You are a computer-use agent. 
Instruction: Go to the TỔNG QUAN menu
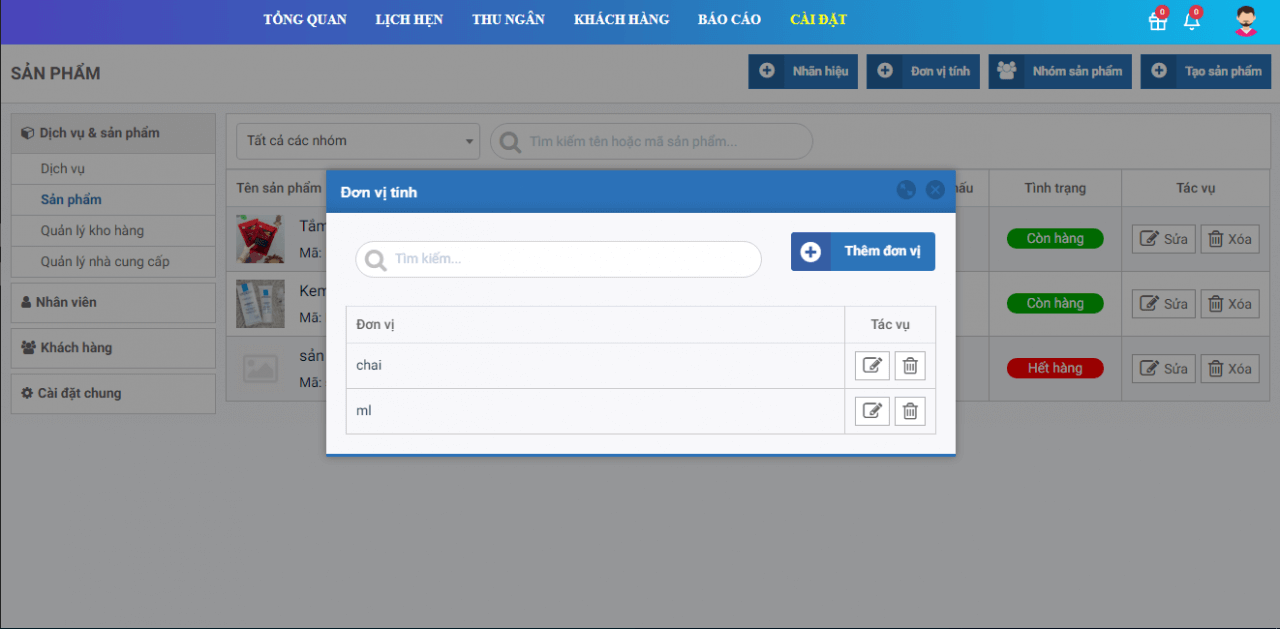(x=305, y=20)
